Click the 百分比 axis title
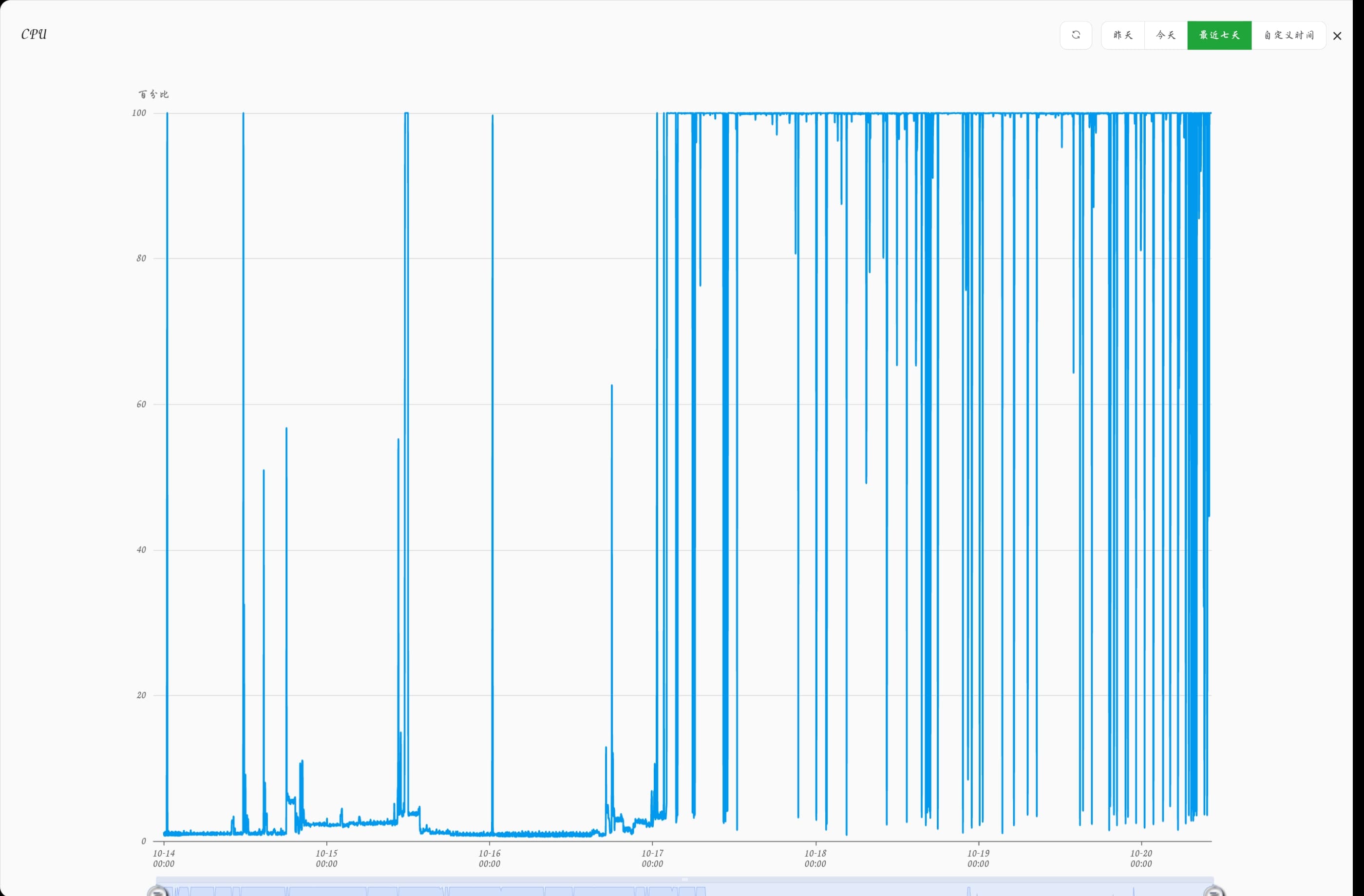Viewport: 1364px width, 896px height. click(x=153, y=94)
